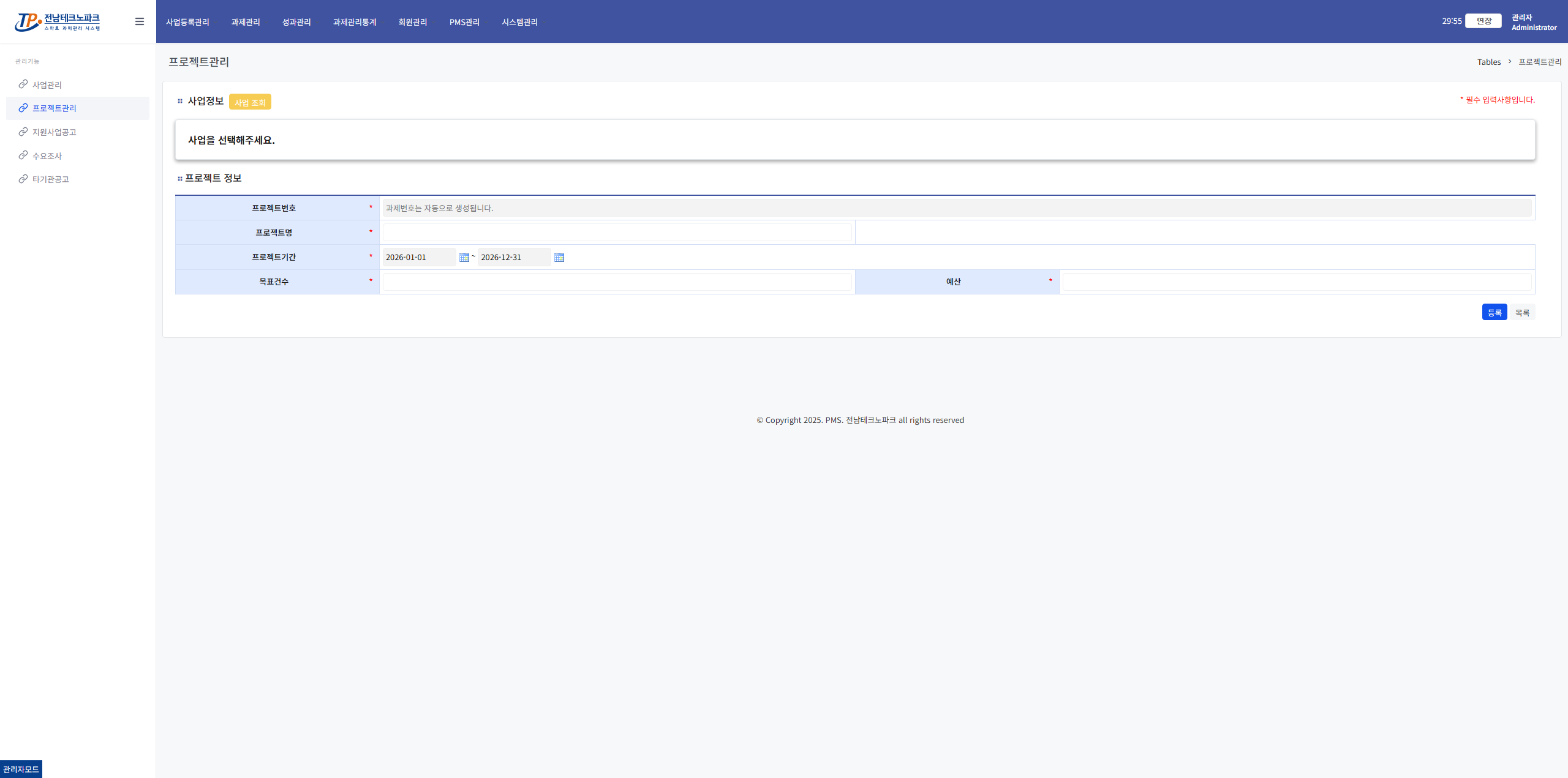Viewport: 1568px width, 778px height.
Task: Toggle the hamburger sidebar menu icon
Action: coord(140,21)
